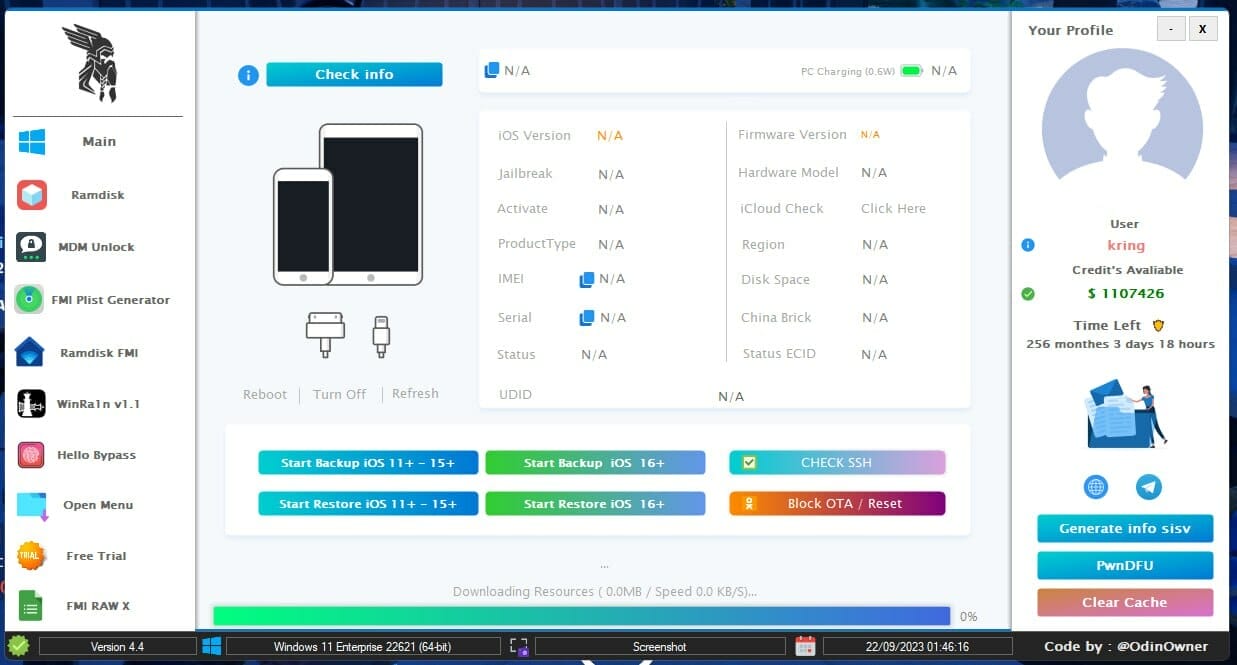The height and width of the screenshot is (665, 1237).
Task: Select the Ramdisk tool icon
Action: 31,194
